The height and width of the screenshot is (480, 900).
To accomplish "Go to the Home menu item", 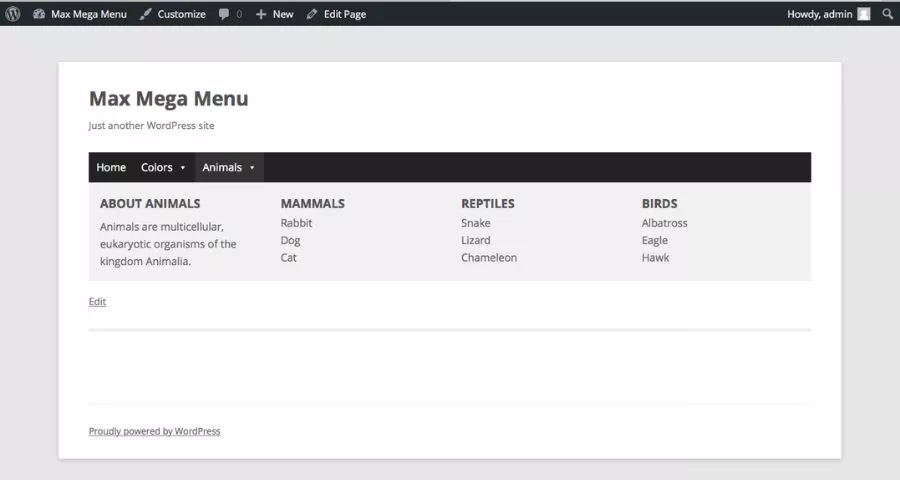I will 111,167.
